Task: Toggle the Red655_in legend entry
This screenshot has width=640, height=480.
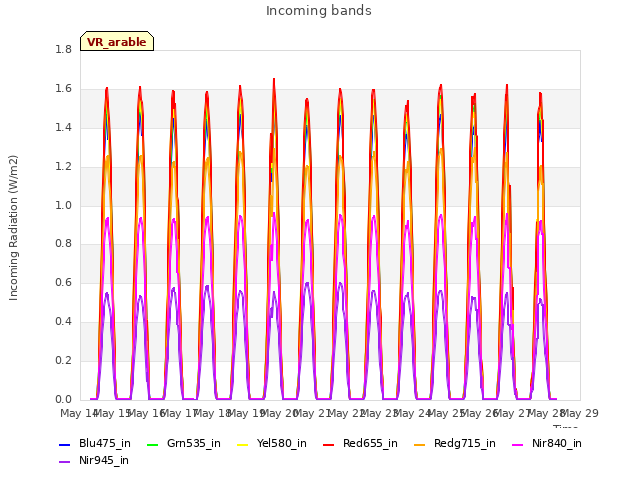Action: point(360,443)
